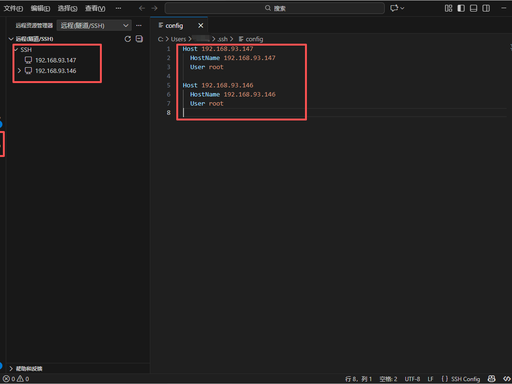The image size is (512, 384).
Task: Toggle the primary side bar visibility
Action: 461,8
